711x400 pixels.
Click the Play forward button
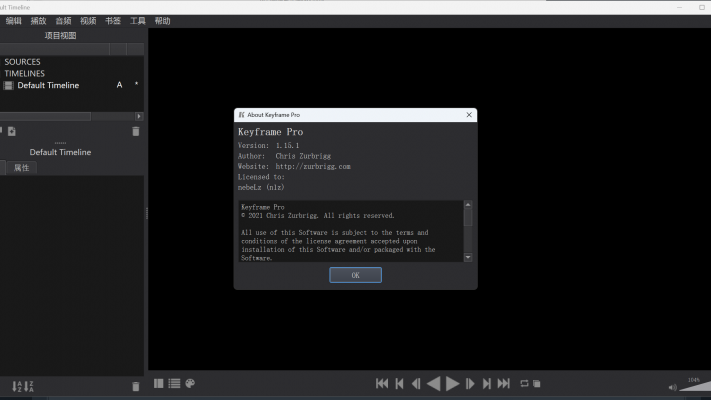tap(452, 383)
